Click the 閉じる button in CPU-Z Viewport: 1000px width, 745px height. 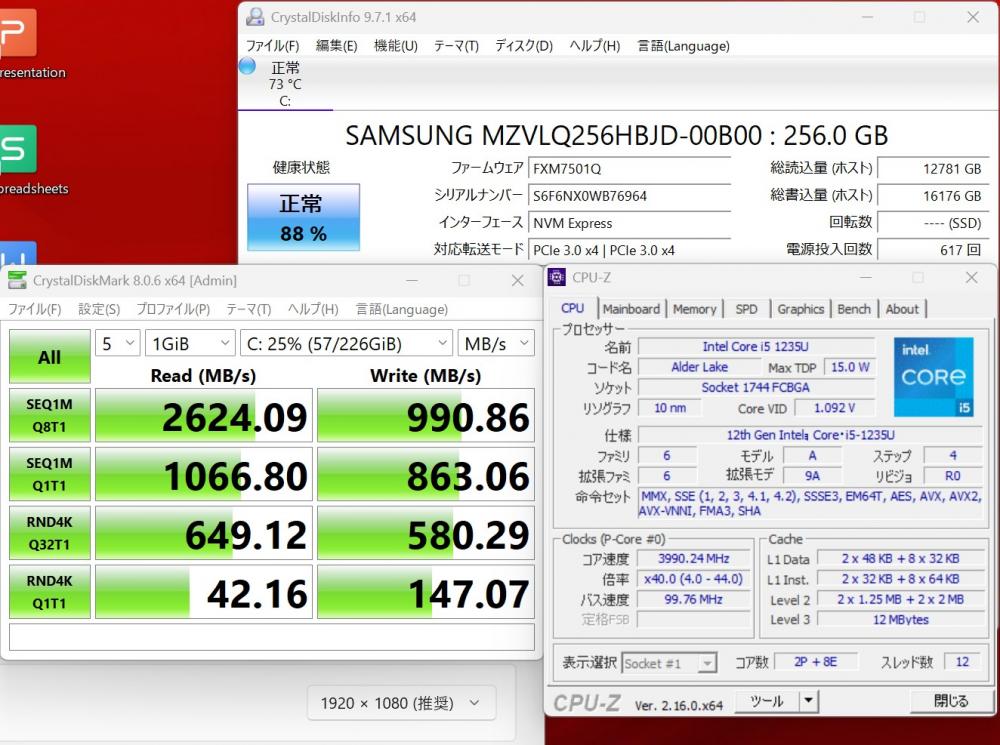point(951,700)
